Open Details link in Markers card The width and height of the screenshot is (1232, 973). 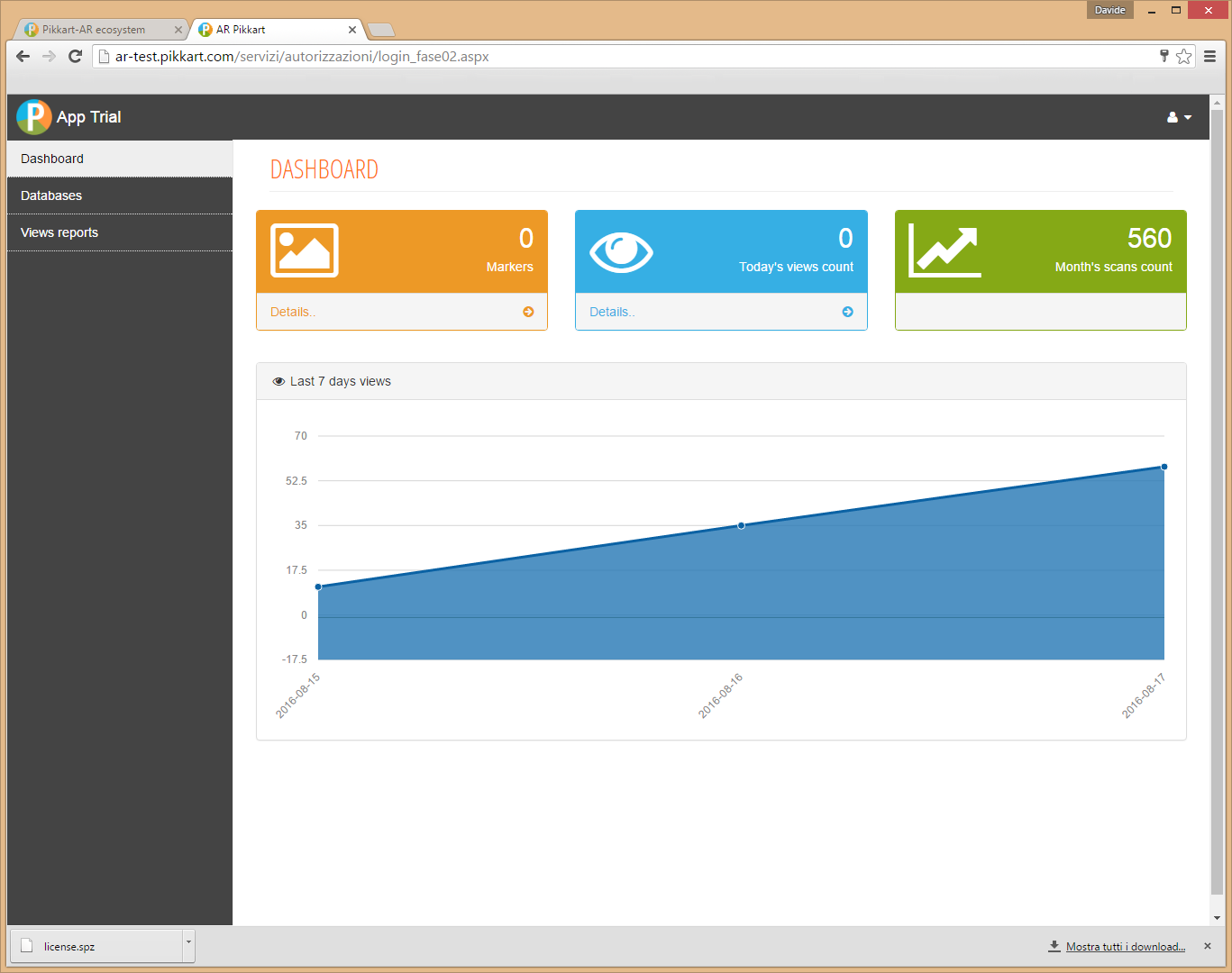tap(293, 312)
